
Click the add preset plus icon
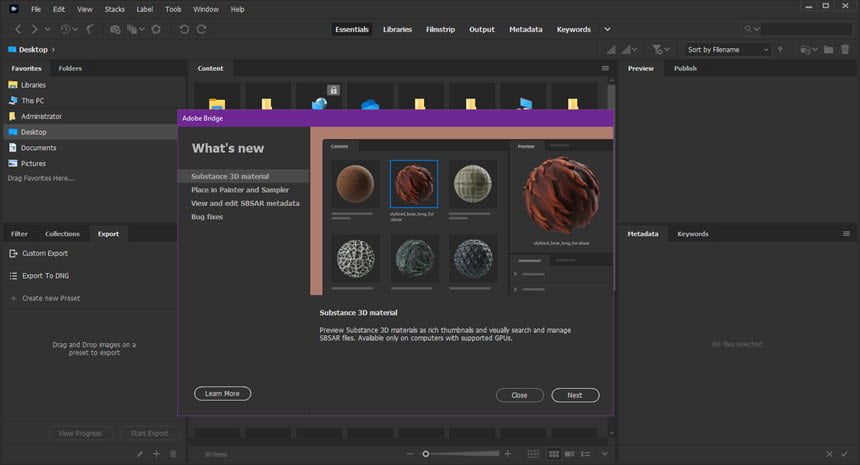point(156,454)
